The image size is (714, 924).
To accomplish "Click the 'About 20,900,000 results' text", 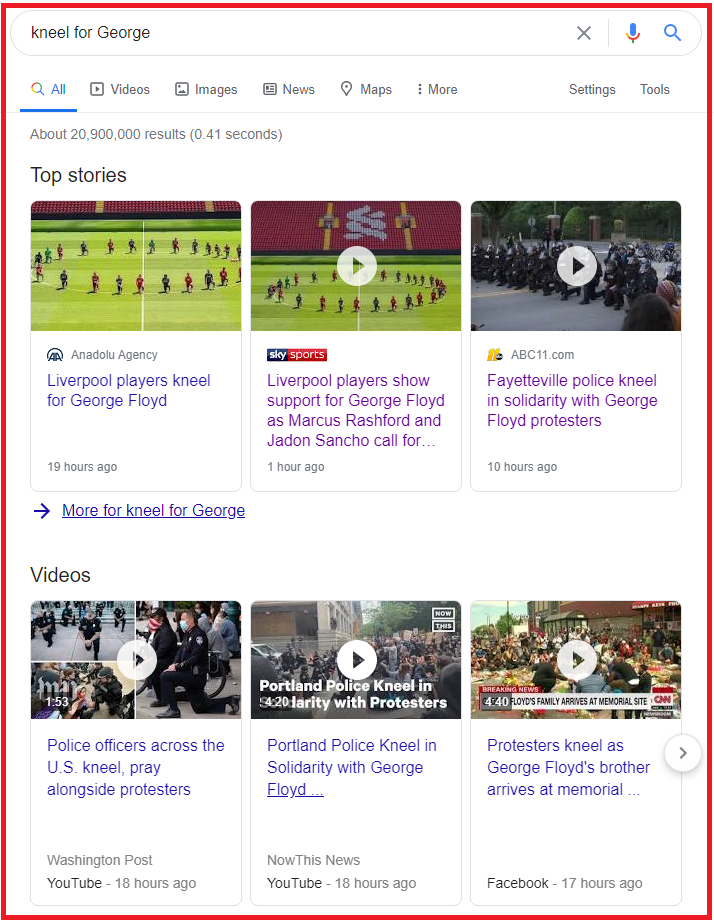I will [x=156, y=134].
